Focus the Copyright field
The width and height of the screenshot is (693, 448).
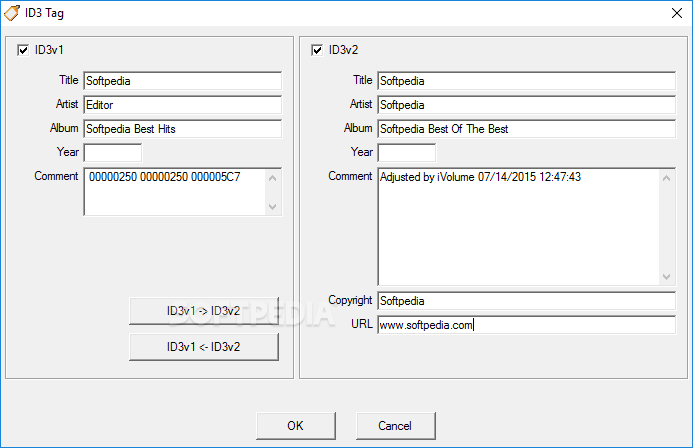pos(526,300)
